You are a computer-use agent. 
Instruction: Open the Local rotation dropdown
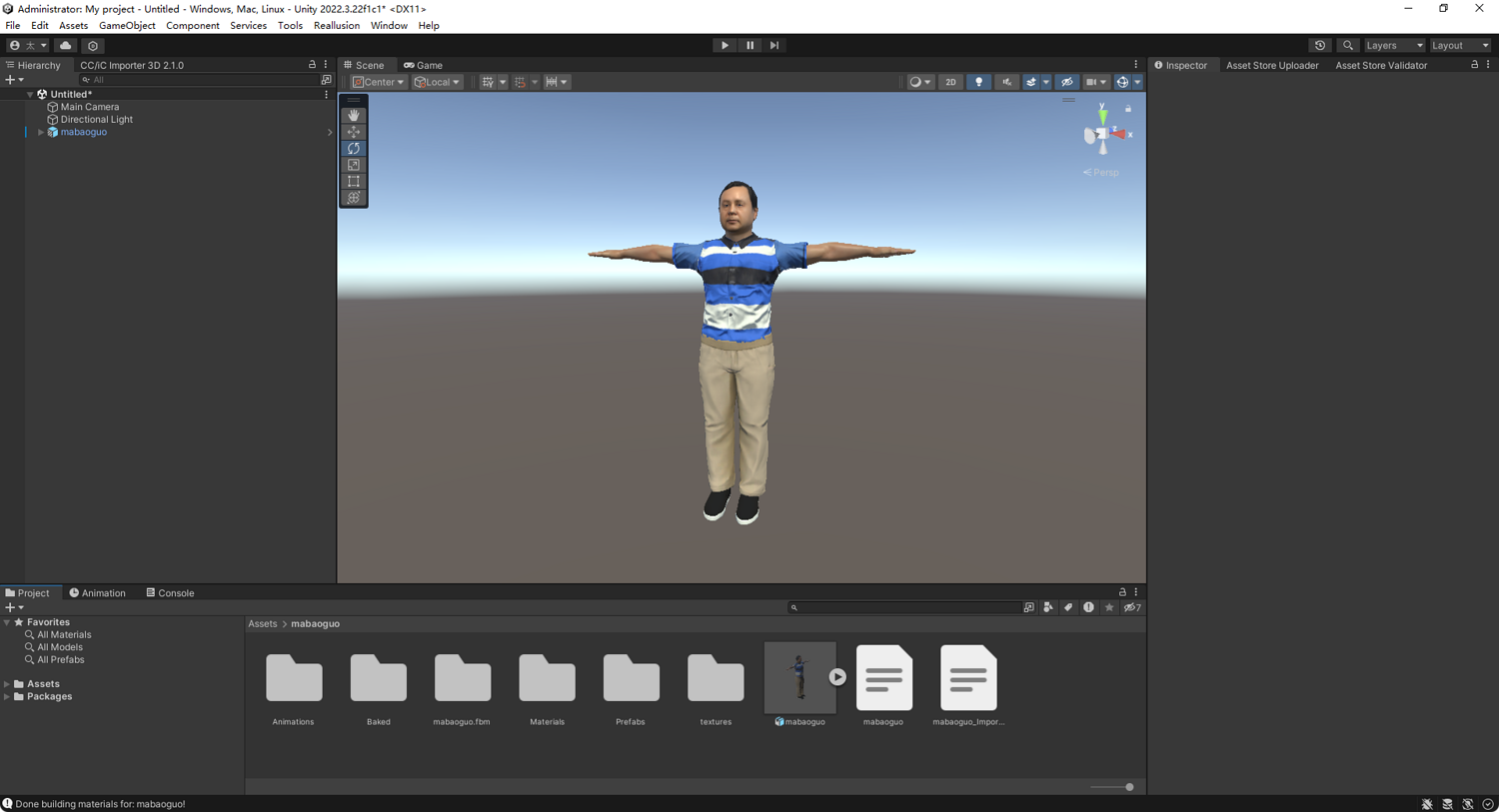tap(437, 82)
